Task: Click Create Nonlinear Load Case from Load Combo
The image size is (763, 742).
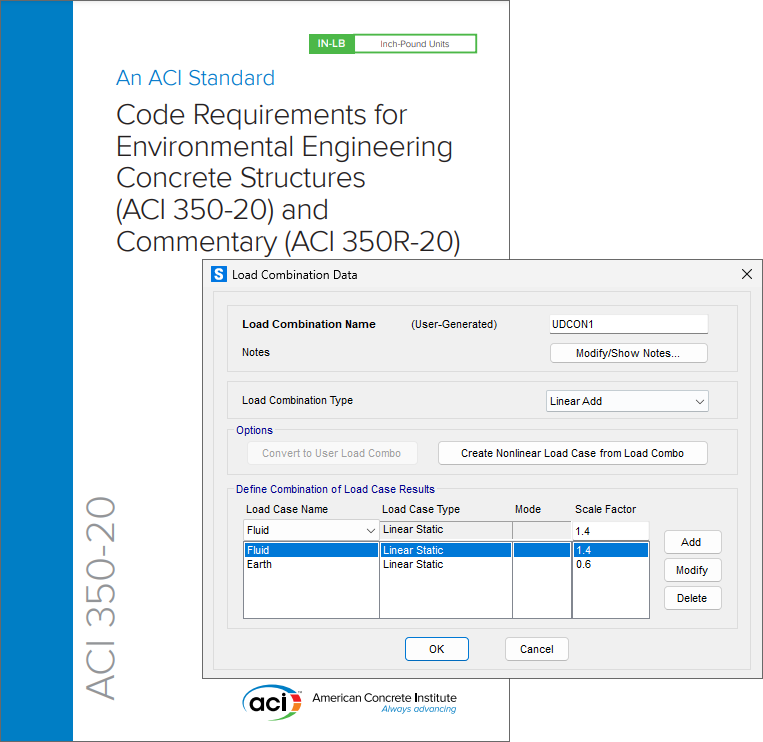Action: point(572,453)
